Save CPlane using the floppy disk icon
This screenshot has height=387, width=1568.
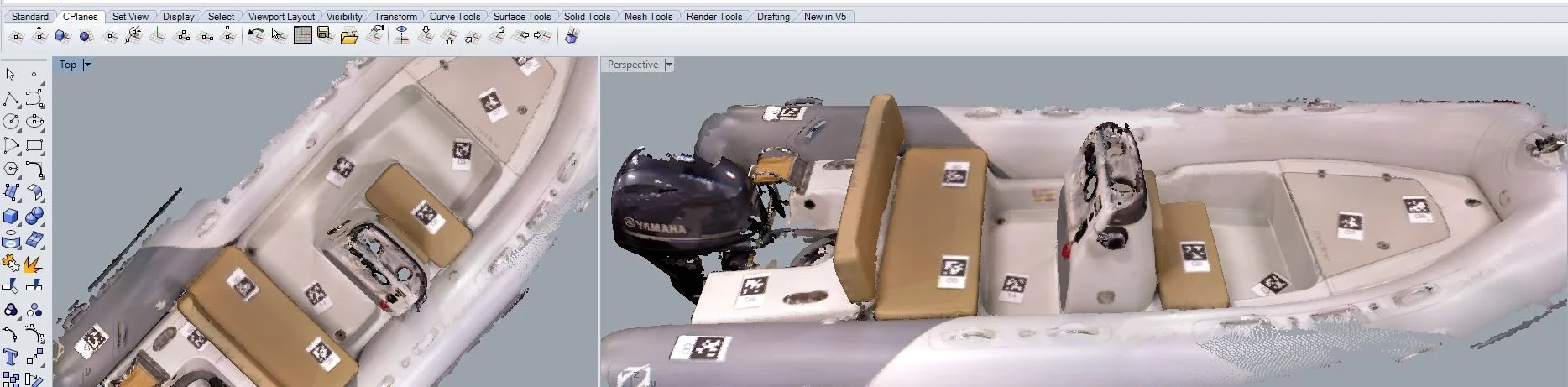[326, 35]
